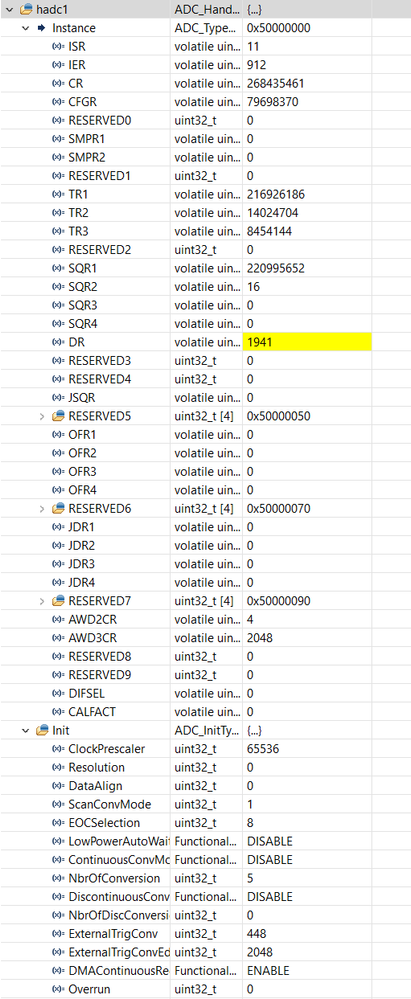
Task: Select the IER register row
Action: click(x=205, y=65)
